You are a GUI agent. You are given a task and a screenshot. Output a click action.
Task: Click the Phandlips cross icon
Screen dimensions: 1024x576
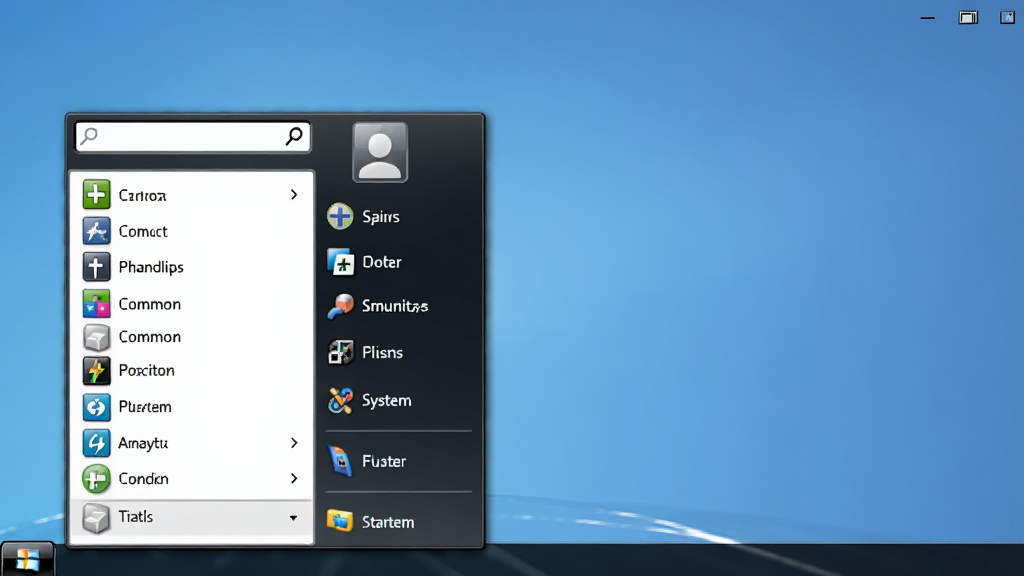[96, 267]
